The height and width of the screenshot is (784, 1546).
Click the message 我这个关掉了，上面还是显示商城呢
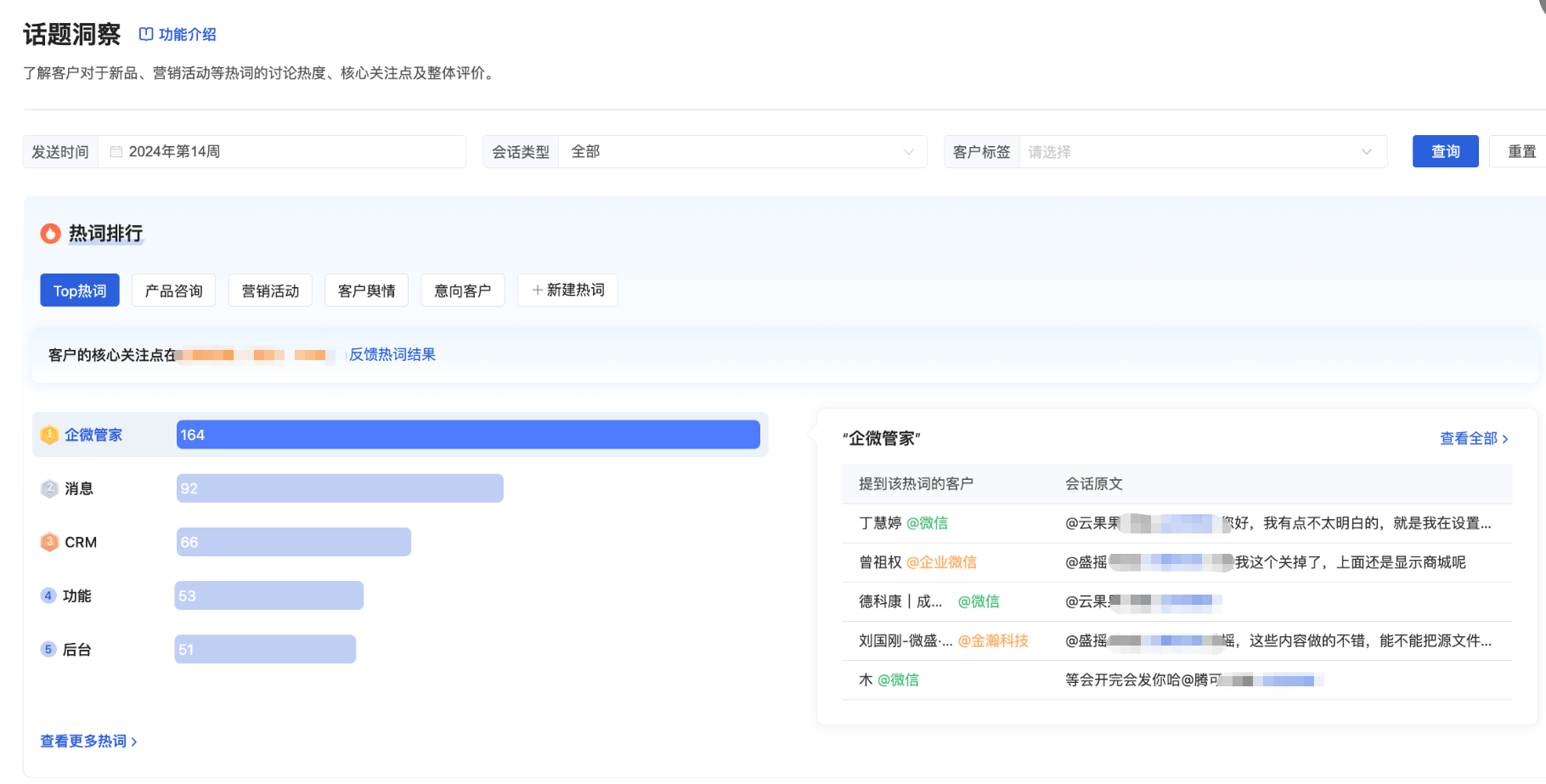point(1351,562)
